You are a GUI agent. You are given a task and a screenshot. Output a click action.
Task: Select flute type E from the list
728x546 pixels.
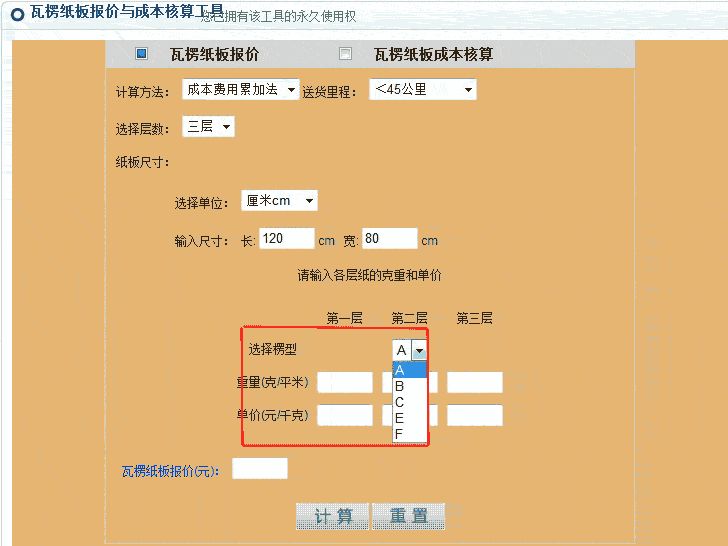pos(410,418)
